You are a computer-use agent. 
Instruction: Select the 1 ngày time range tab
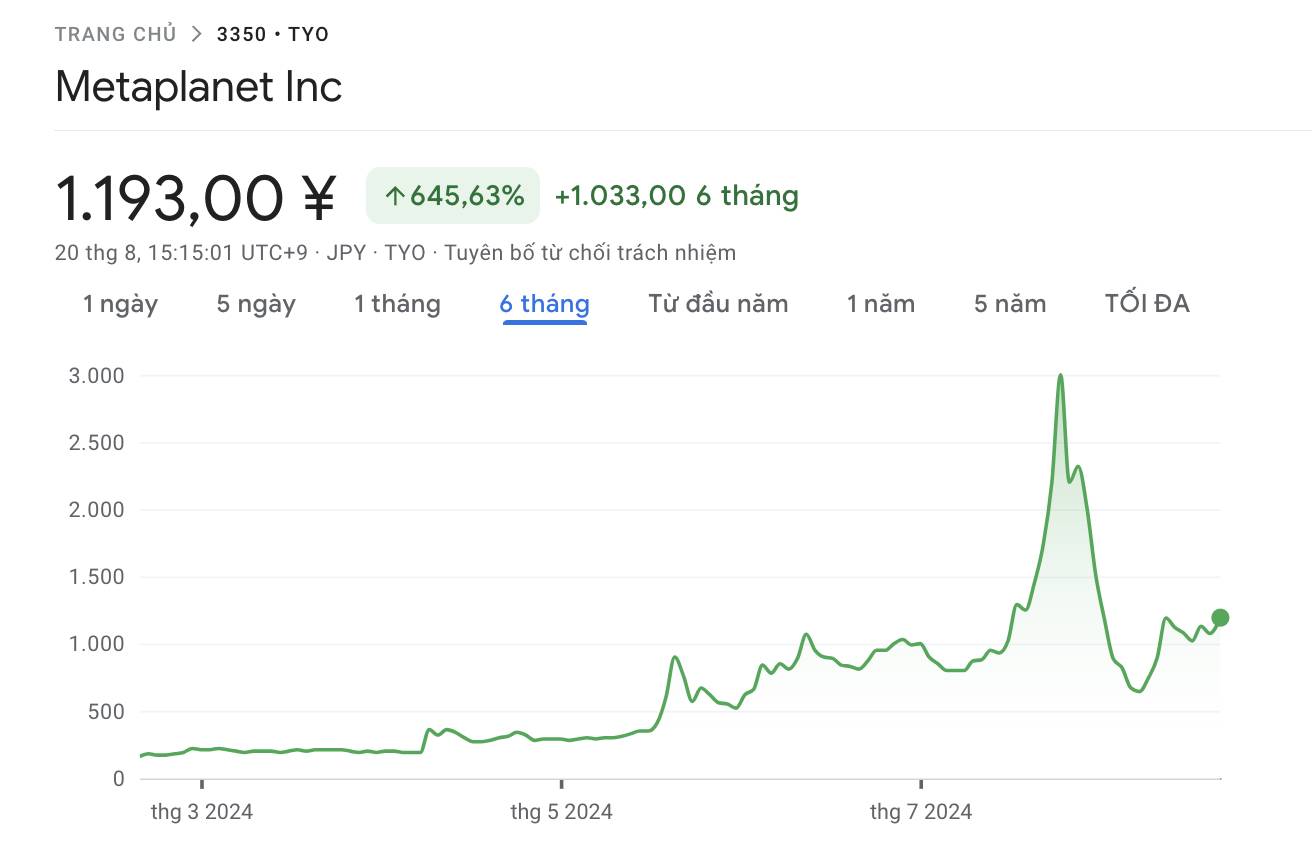tap(120, 304)
